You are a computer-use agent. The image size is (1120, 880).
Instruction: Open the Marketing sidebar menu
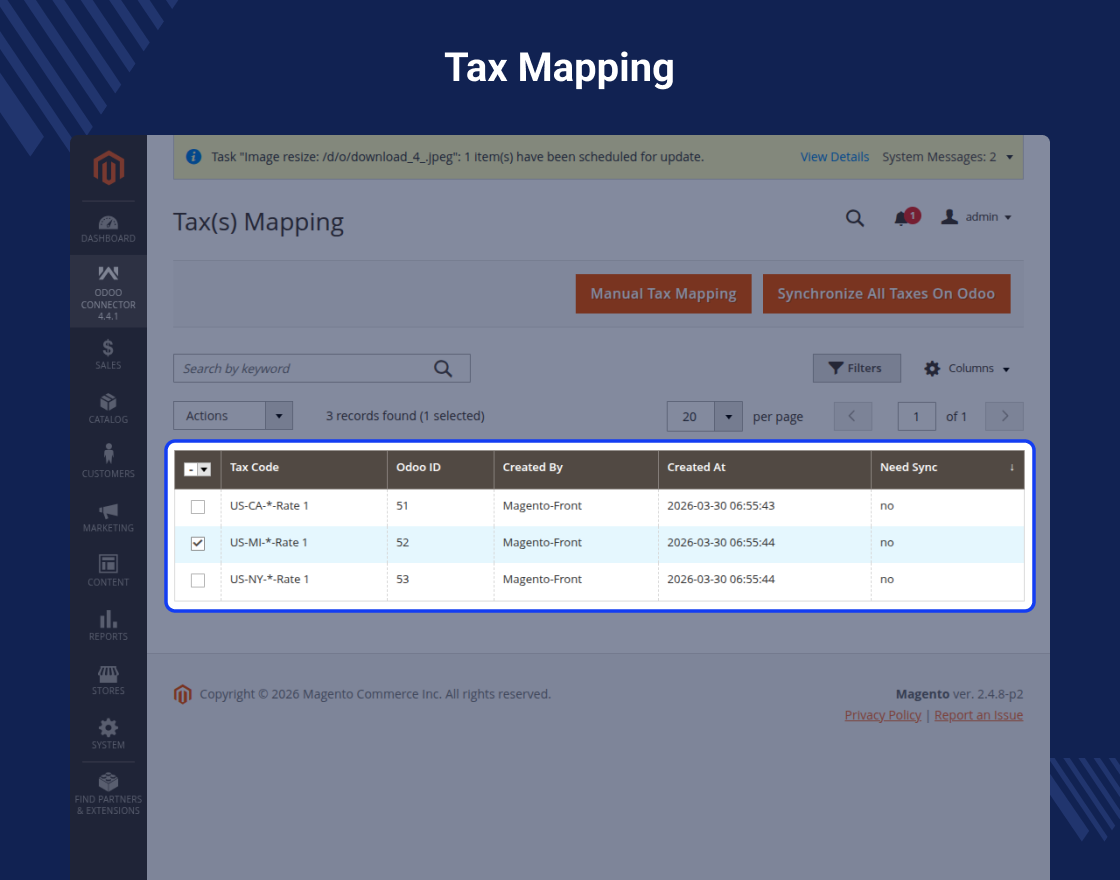109,517
